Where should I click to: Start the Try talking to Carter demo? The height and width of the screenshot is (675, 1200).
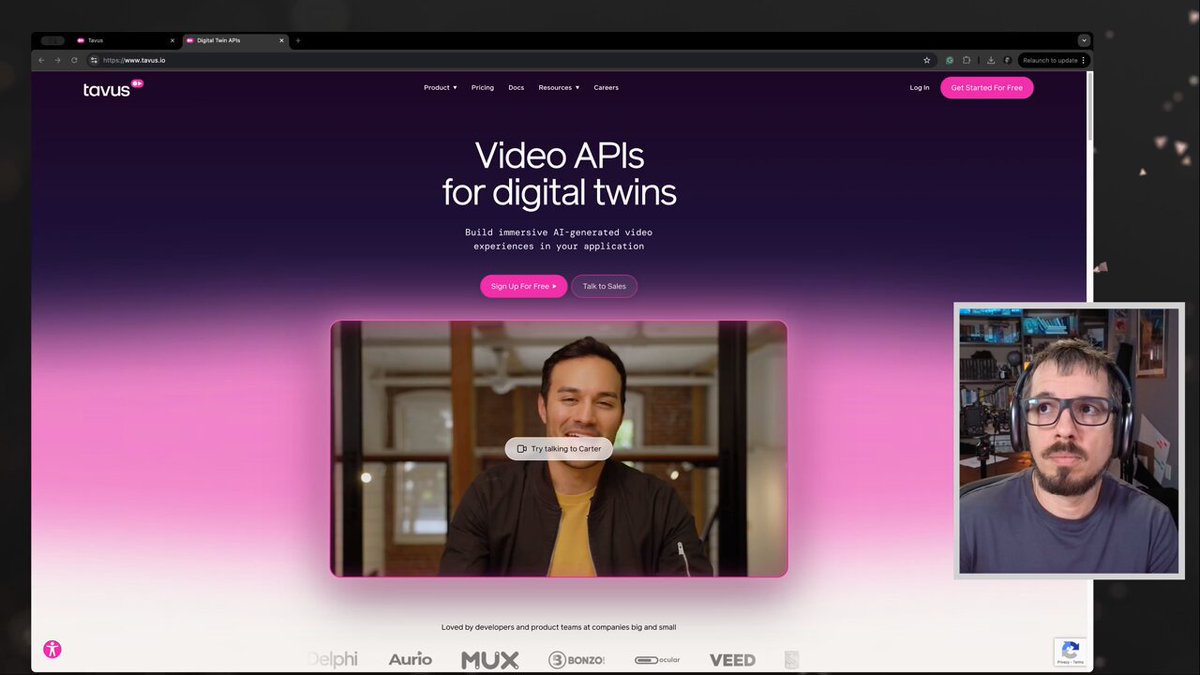click(559, 449)
